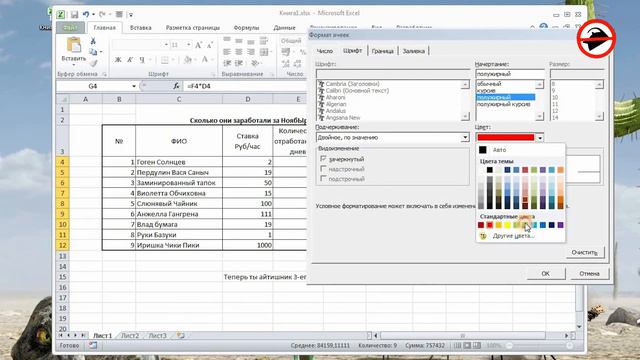Click the Font color (A) icon in the ribbon
The width and height of the screenshot is (640, 360).
click(x=205, y=60)
